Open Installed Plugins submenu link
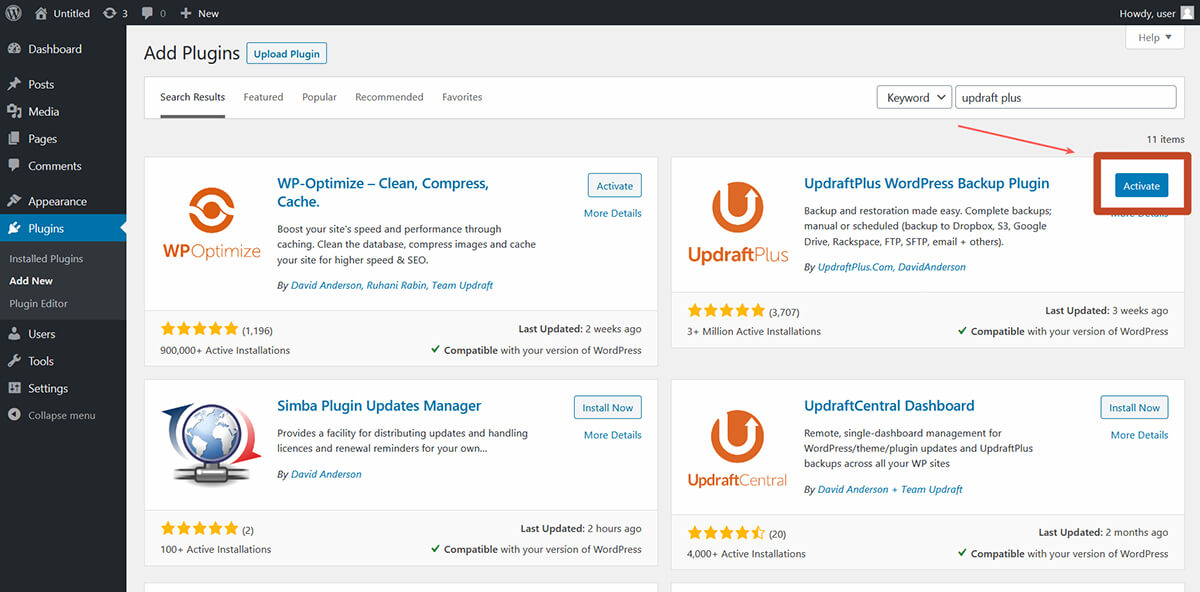 (x=46, y=259)
